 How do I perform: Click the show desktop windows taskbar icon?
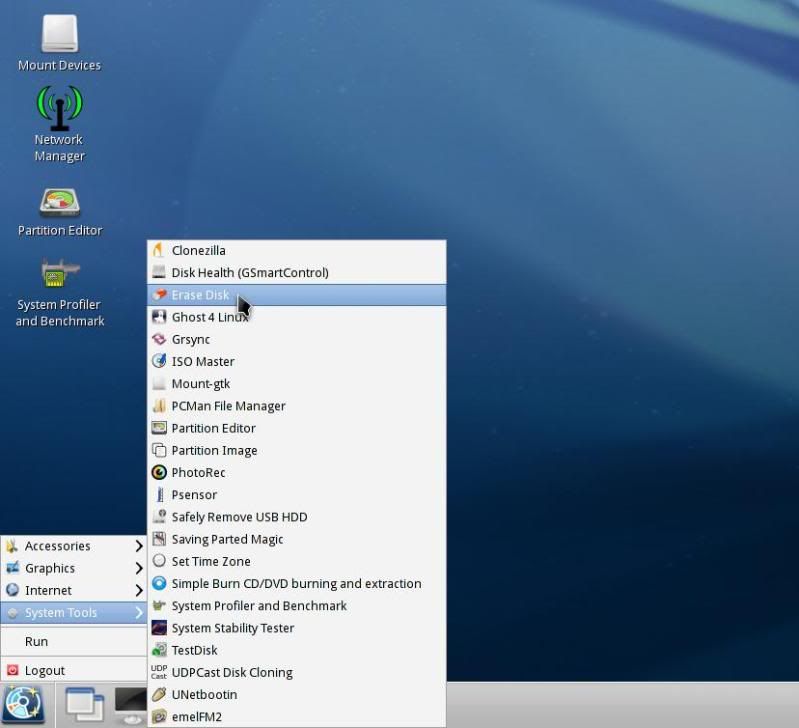coord(85,705)
